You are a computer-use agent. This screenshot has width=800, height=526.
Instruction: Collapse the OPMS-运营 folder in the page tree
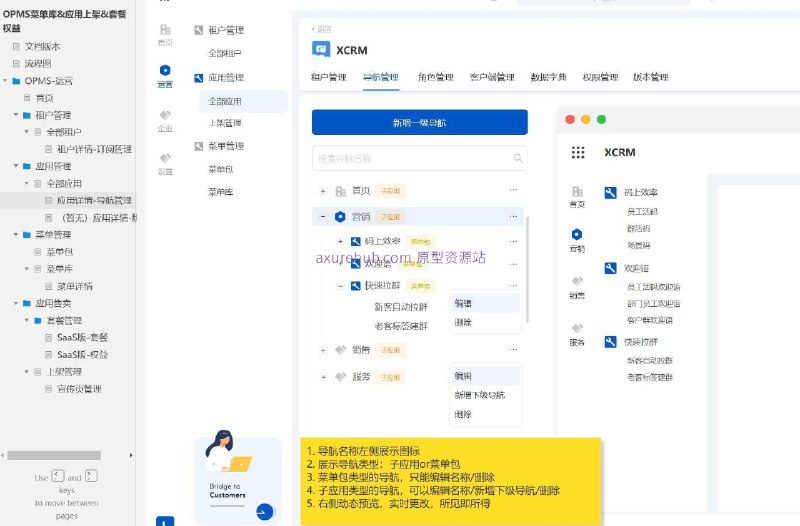pyautogui.click(x=6, y=81)
